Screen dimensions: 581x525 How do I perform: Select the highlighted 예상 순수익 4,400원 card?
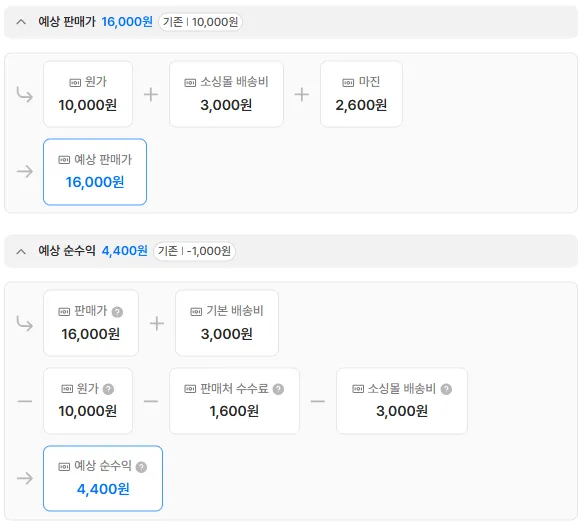tap(103, 478)
